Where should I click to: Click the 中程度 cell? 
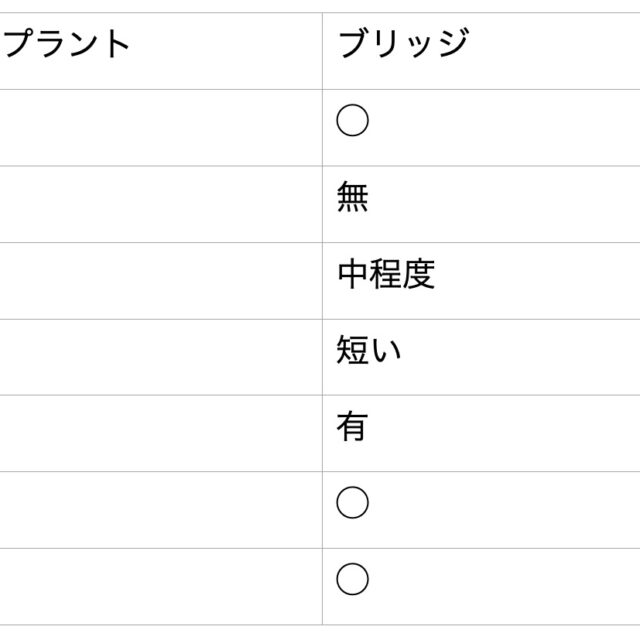[x=386, y=275]
